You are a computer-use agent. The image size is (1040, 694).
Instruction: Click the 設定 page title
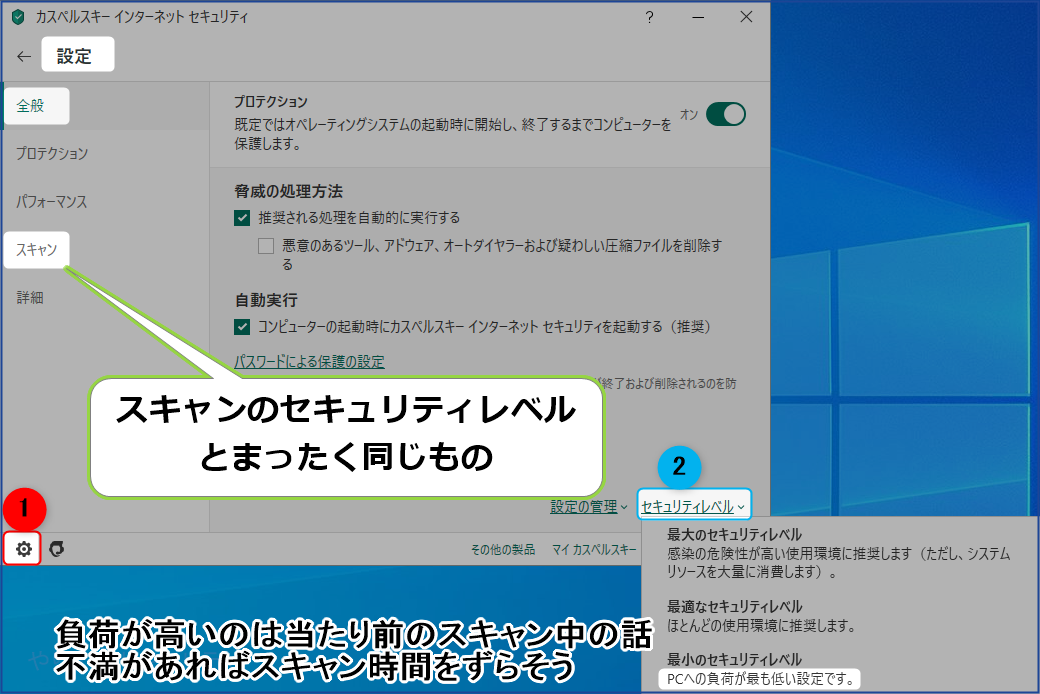click(74, 56)
